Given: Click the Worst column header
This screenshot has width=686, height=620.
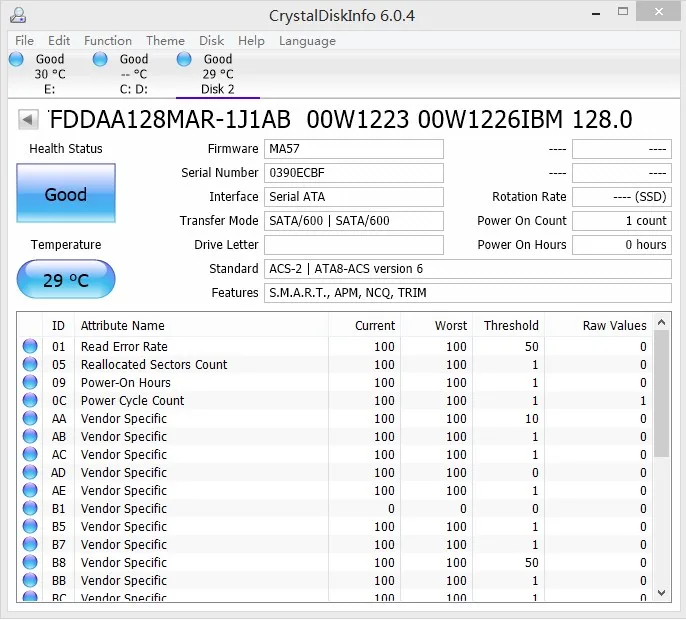Looking at the screenshot, I should (436, 326).
